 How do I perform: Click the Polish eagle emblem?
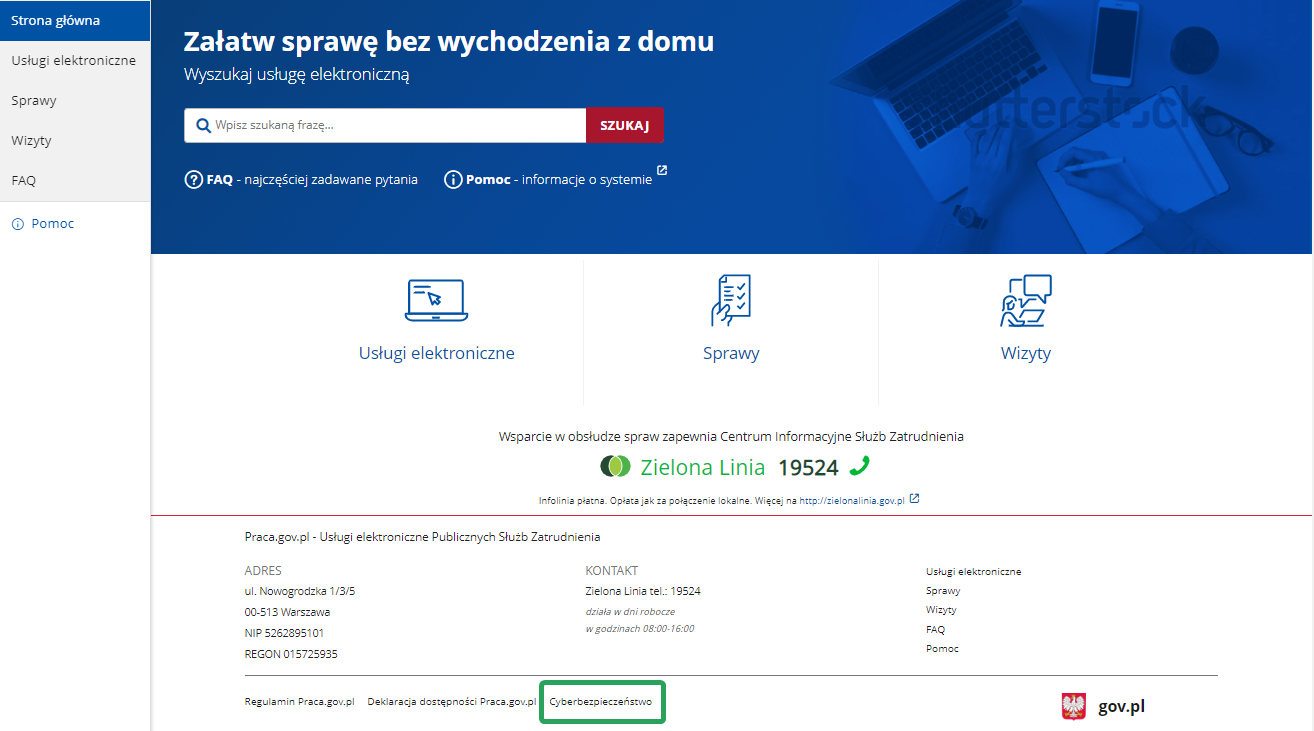(x=1074, y=706)
